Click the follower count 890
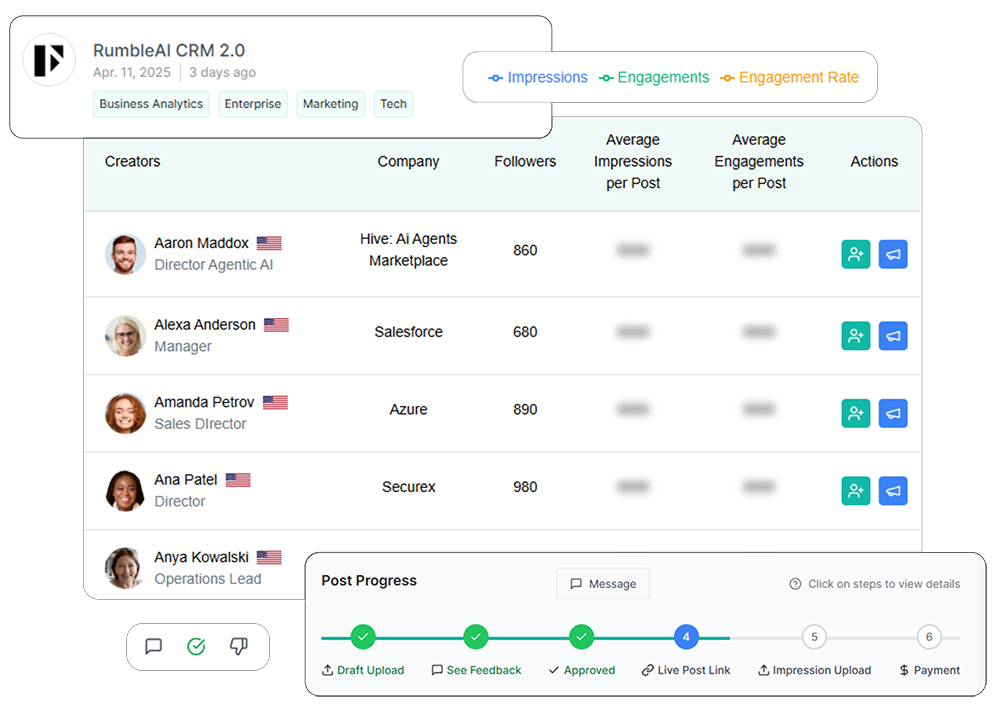 click(x=525, y=410)
